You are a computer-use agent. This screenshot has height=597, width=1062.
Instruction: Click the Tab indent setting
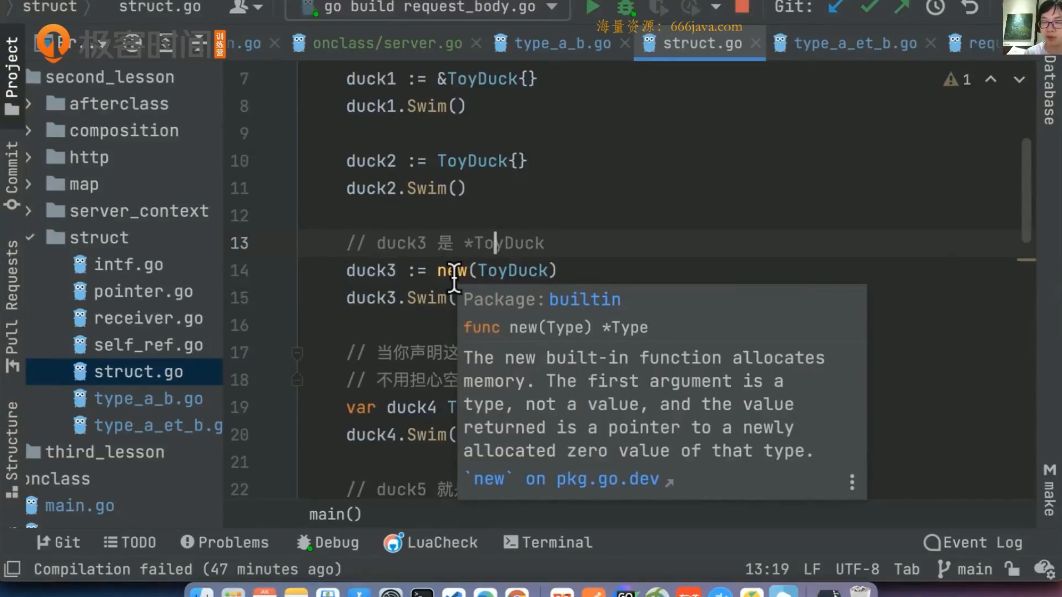(906, 569)
